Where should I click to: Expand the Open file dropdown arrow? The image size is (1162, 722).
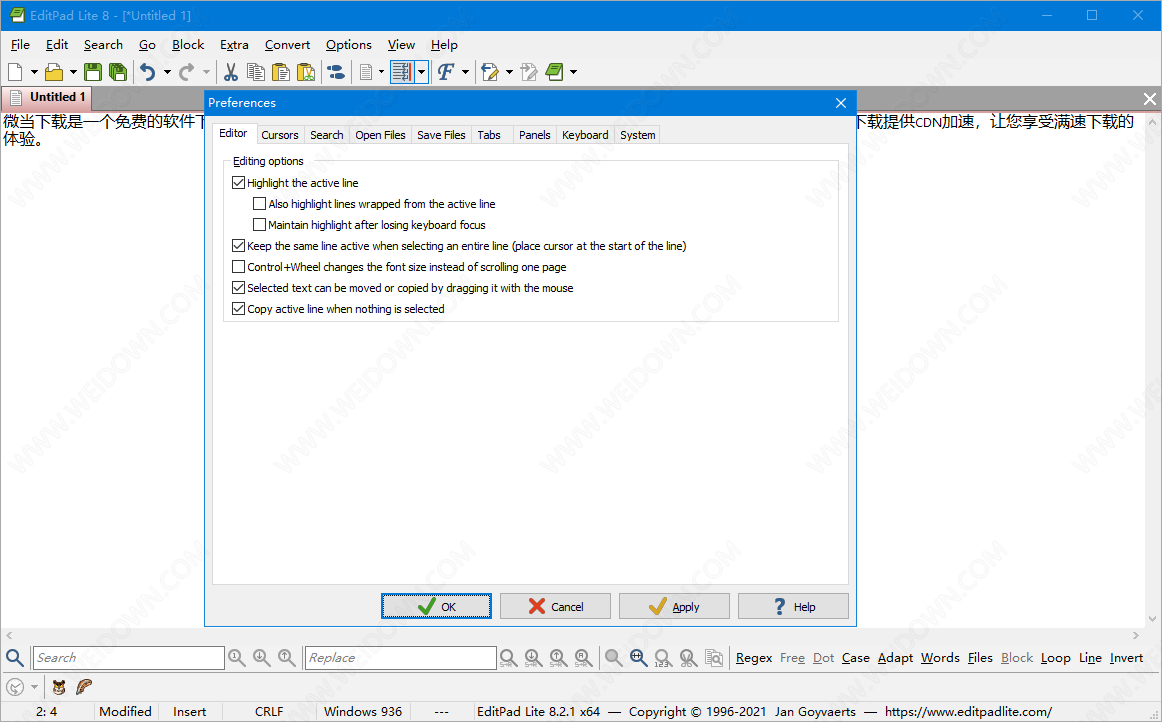pos(73,72)
